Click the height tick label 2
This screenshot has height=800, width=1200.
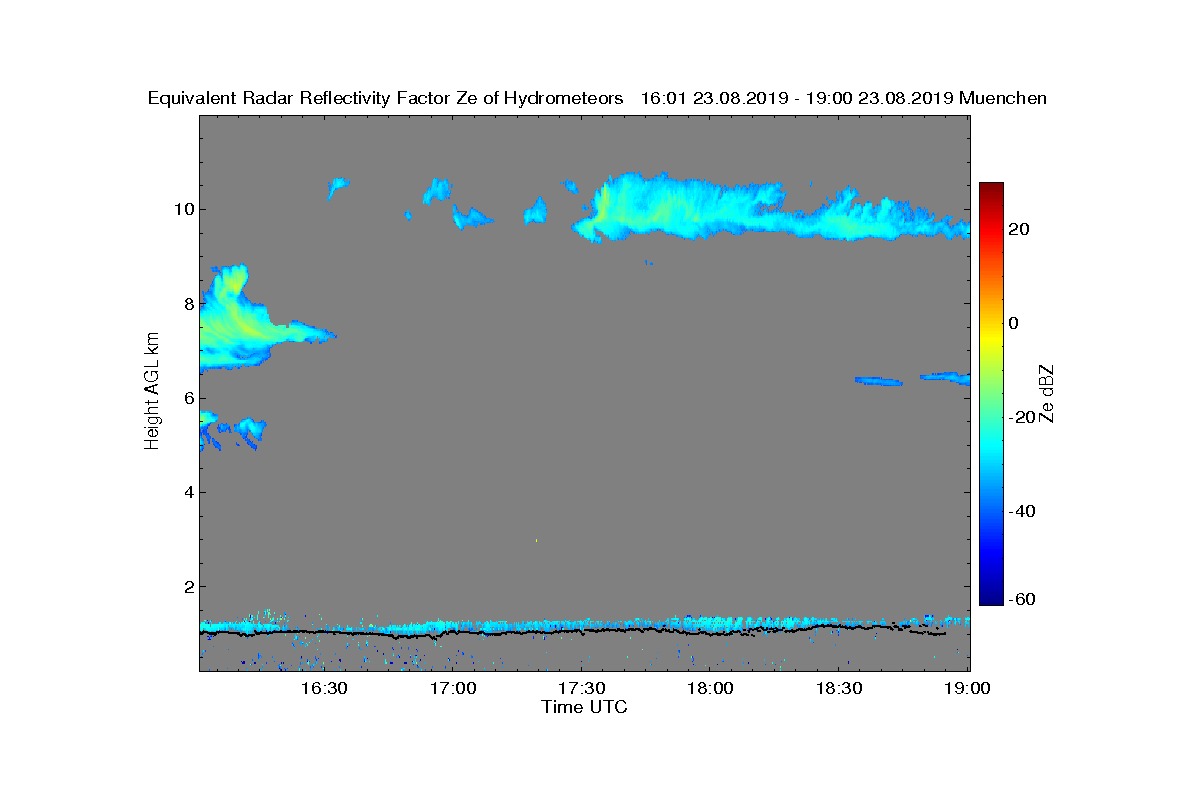point(188,586)
